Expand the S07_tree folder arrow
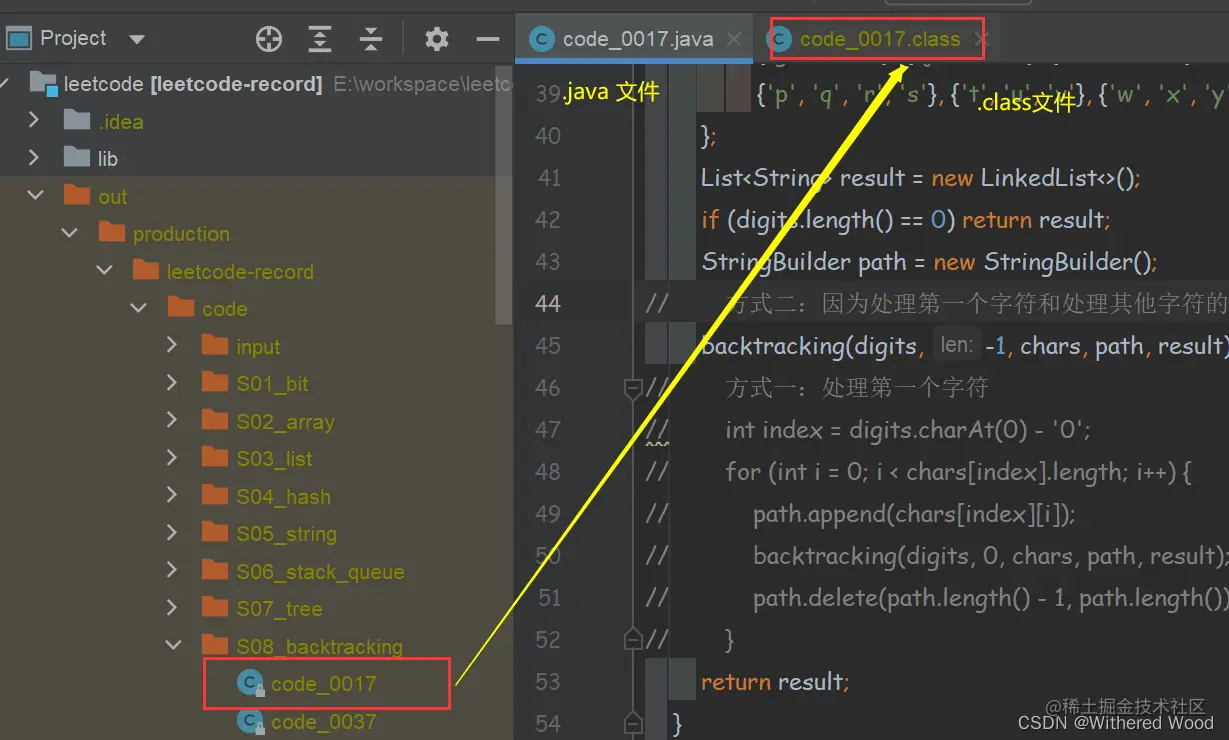Screen dimensions: 1229x740 [172, 608]
